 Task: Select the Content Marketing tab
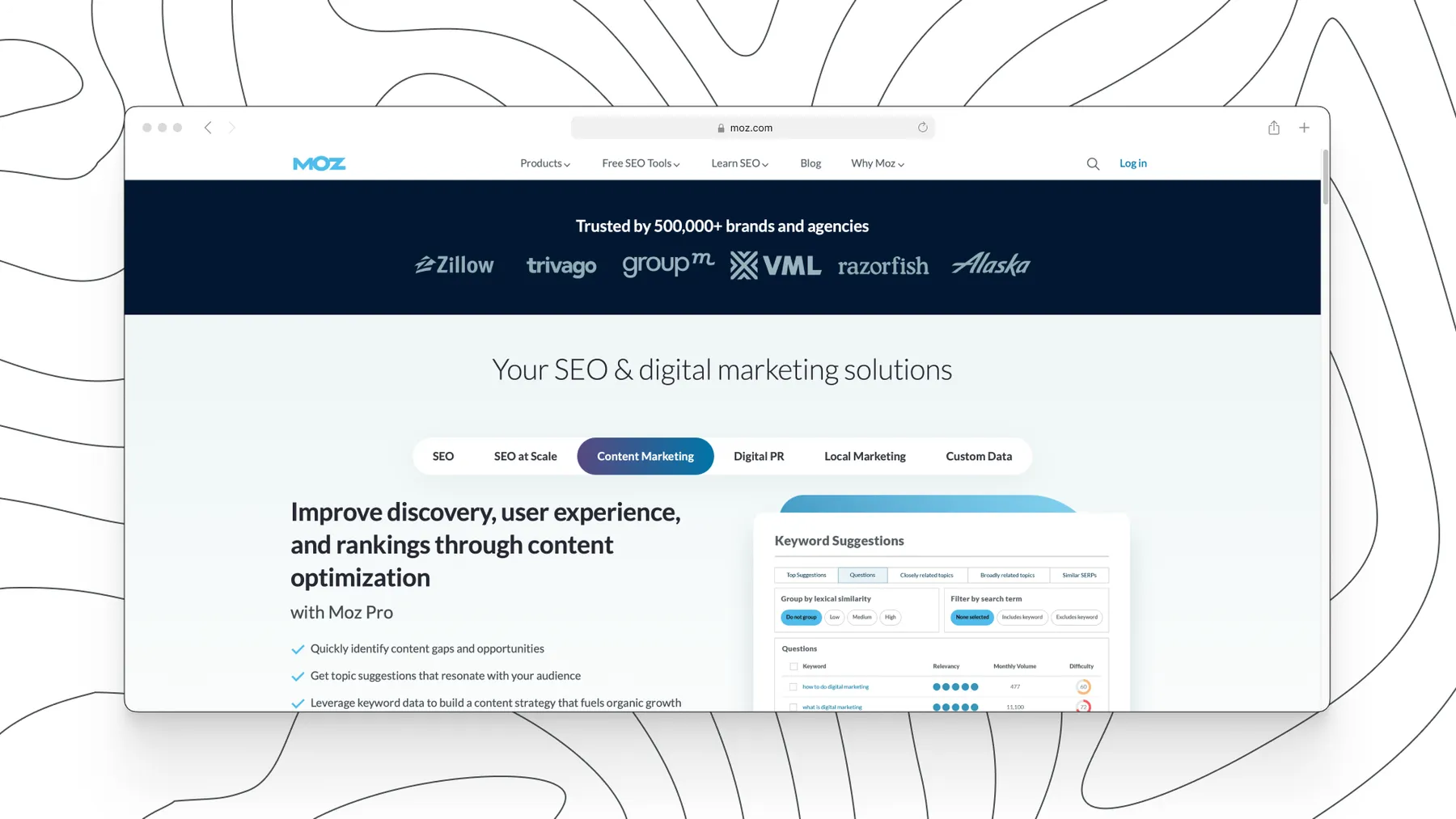[645, 456]
